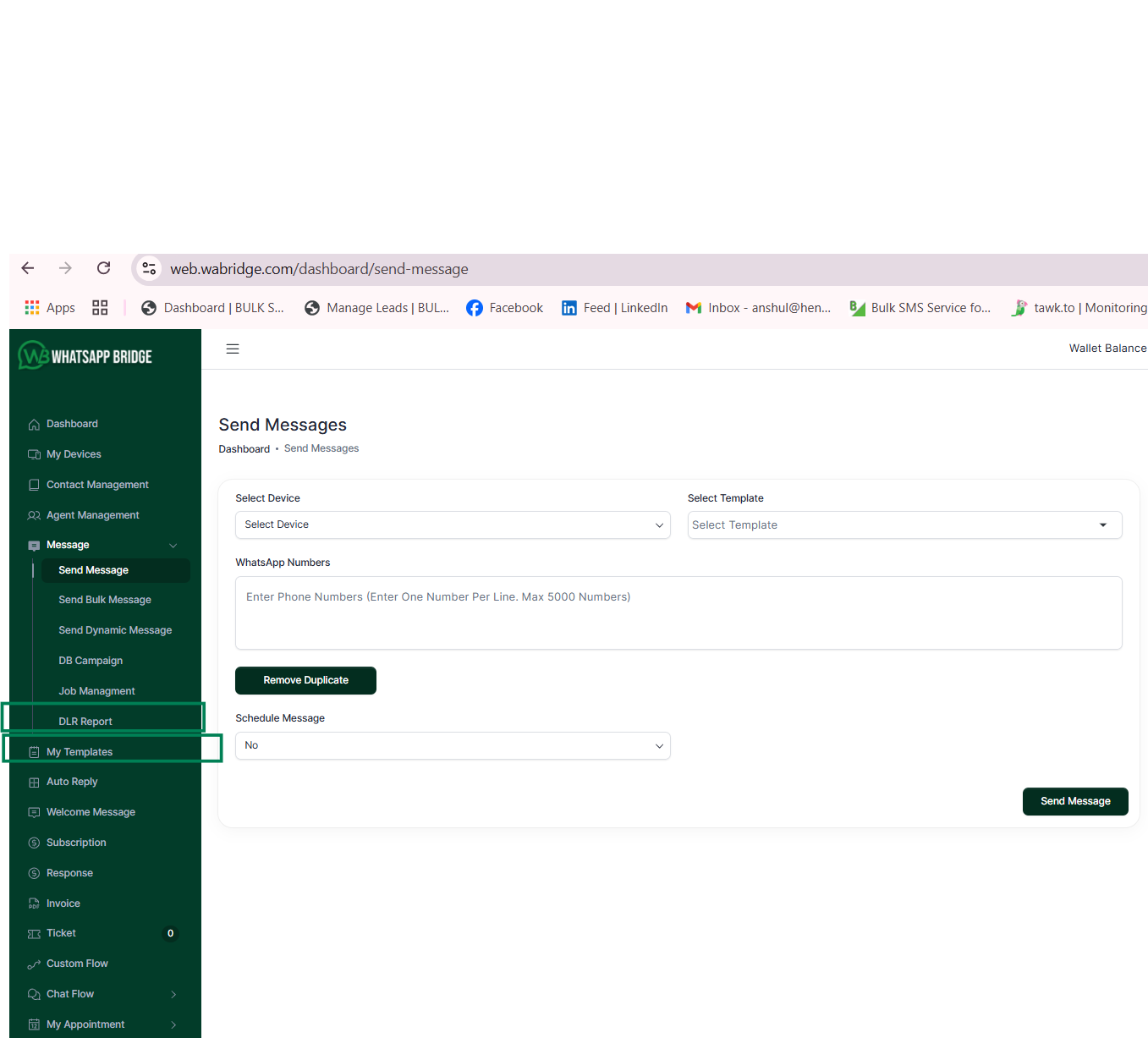This screenshot has height=1038, width=1148.
Task: Open Agent Management in sidebar
Action: click(93, 515)
